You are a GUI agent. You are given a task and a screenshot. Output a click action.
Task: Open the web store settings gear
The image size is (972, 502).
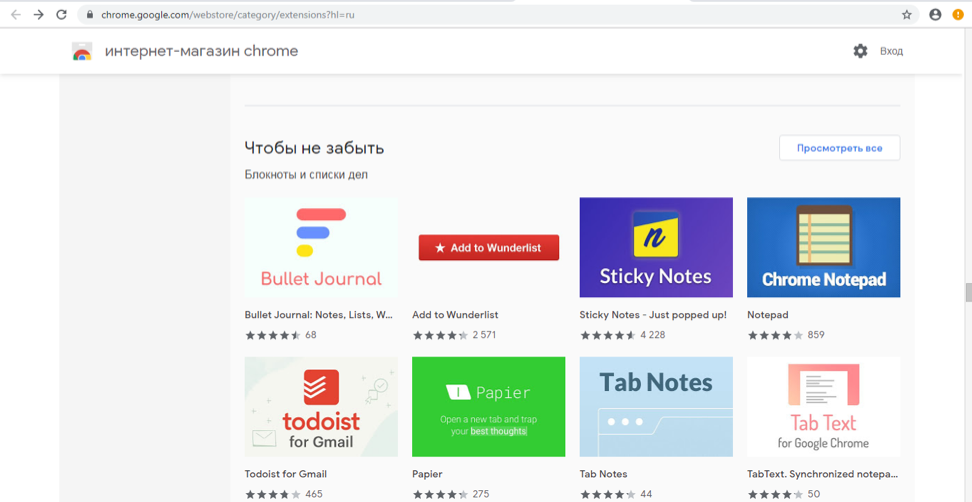tap(860, 51)
